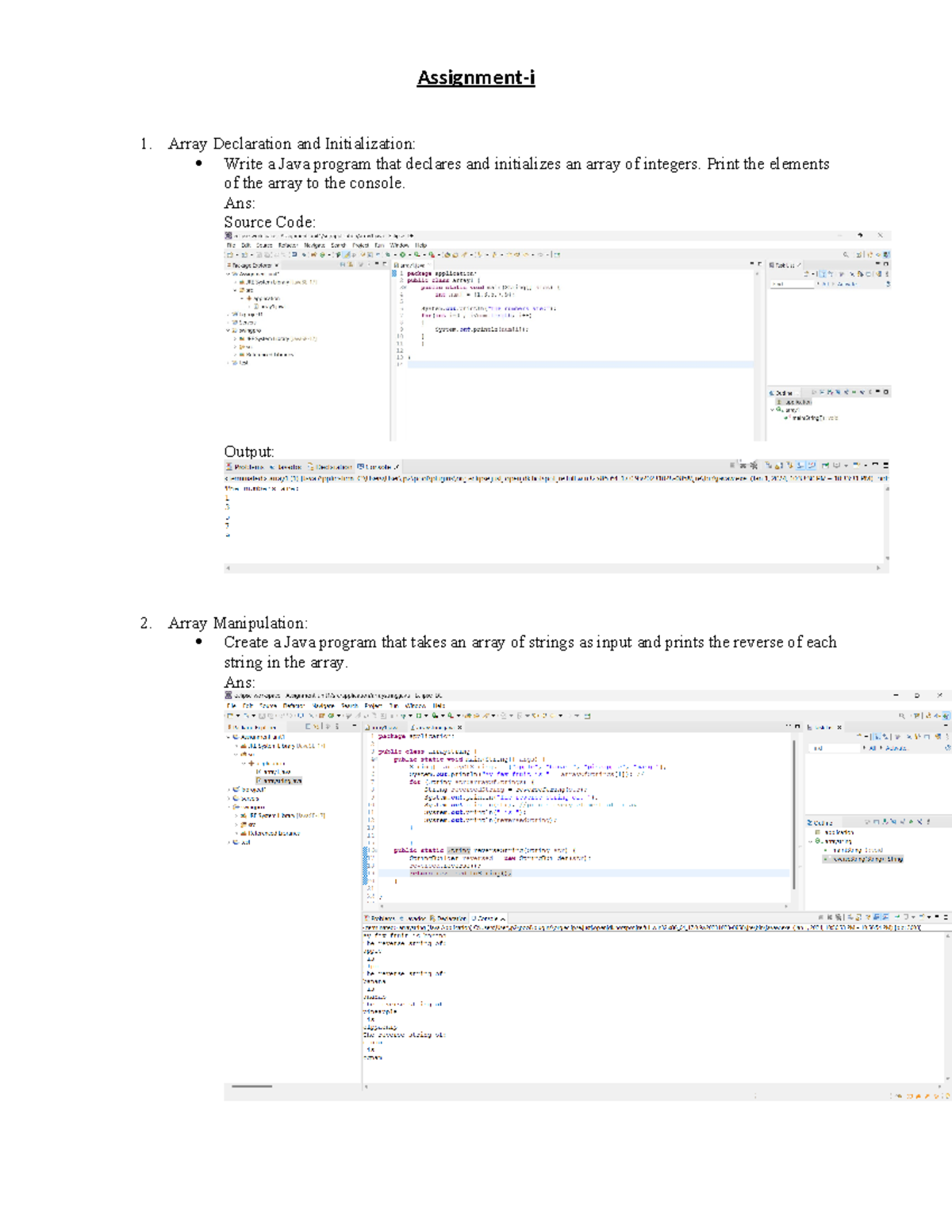The height and width of the screenshot is (1232, 952).
Task: Collapse Array1 class in first Outline view
Action: tap(772, 409)
